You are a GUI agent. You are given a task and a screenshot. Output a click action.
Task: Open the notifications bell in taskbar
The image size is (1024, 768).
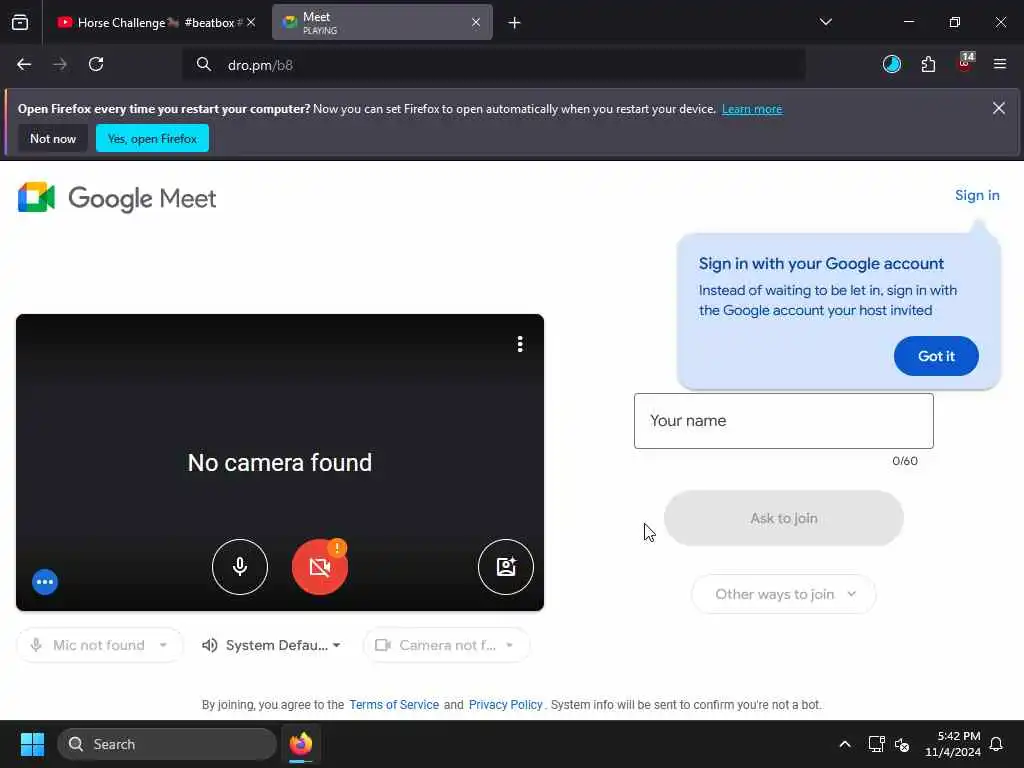[x=997, y=744]
